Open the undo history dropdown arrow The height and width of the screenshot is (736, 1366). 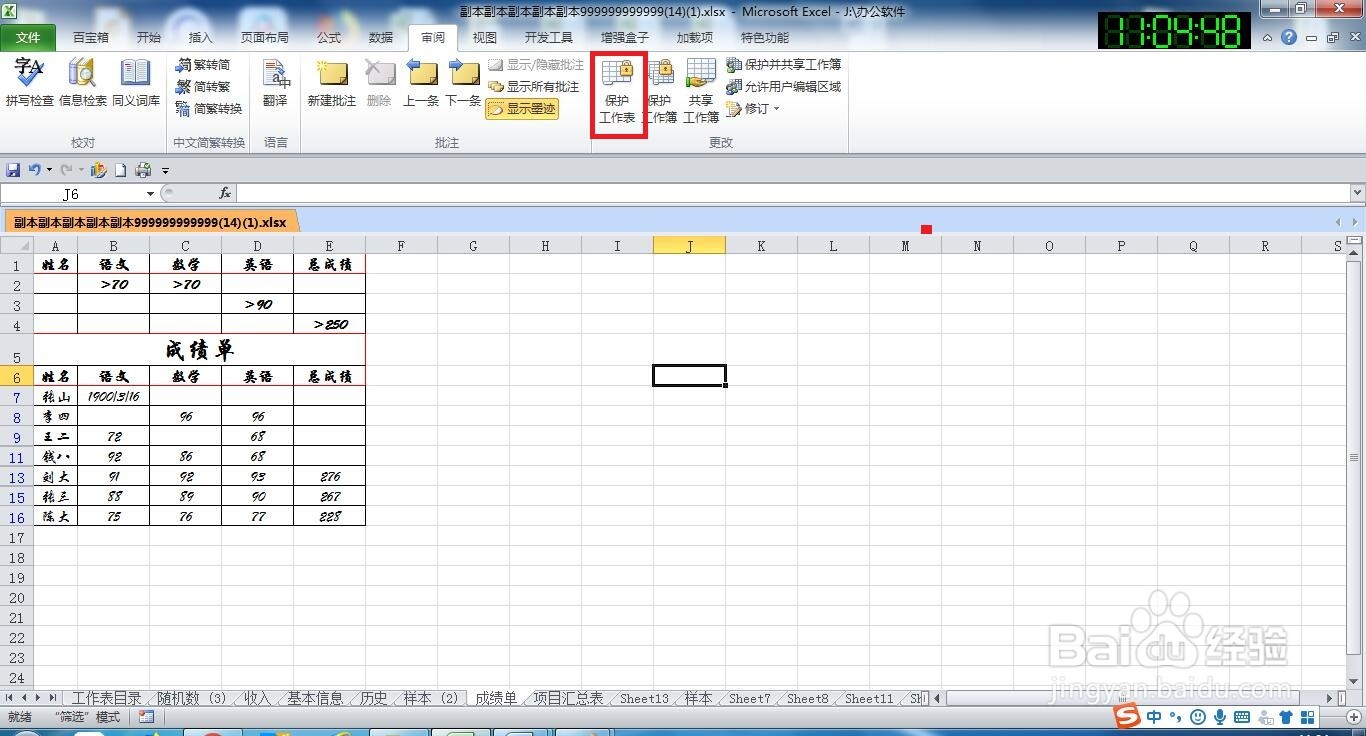click(x=49, y=170)
